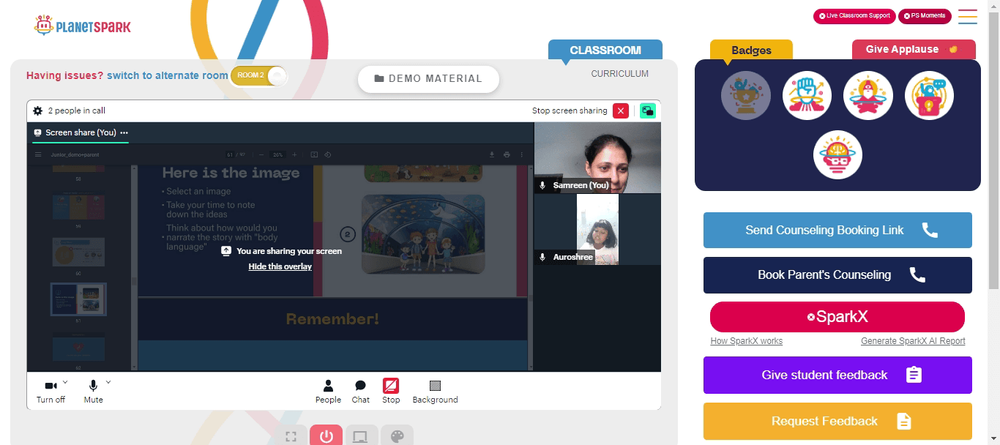Click the SparkX button
This screenshot has width=1000, height=445.
pos(837,317)
